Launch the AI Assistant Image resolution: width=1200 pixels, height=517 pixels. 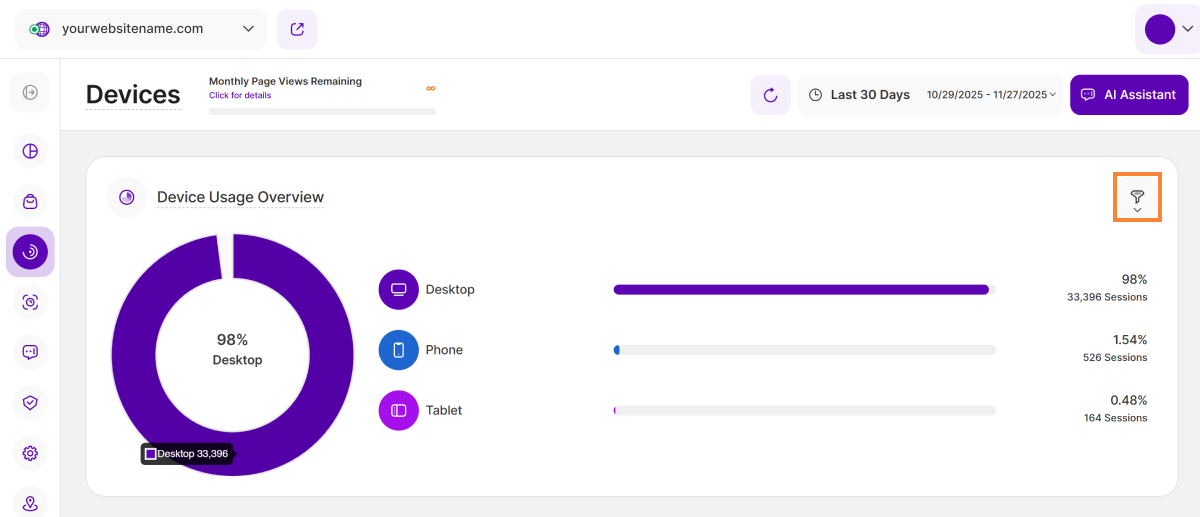[x=1128, y=95]
